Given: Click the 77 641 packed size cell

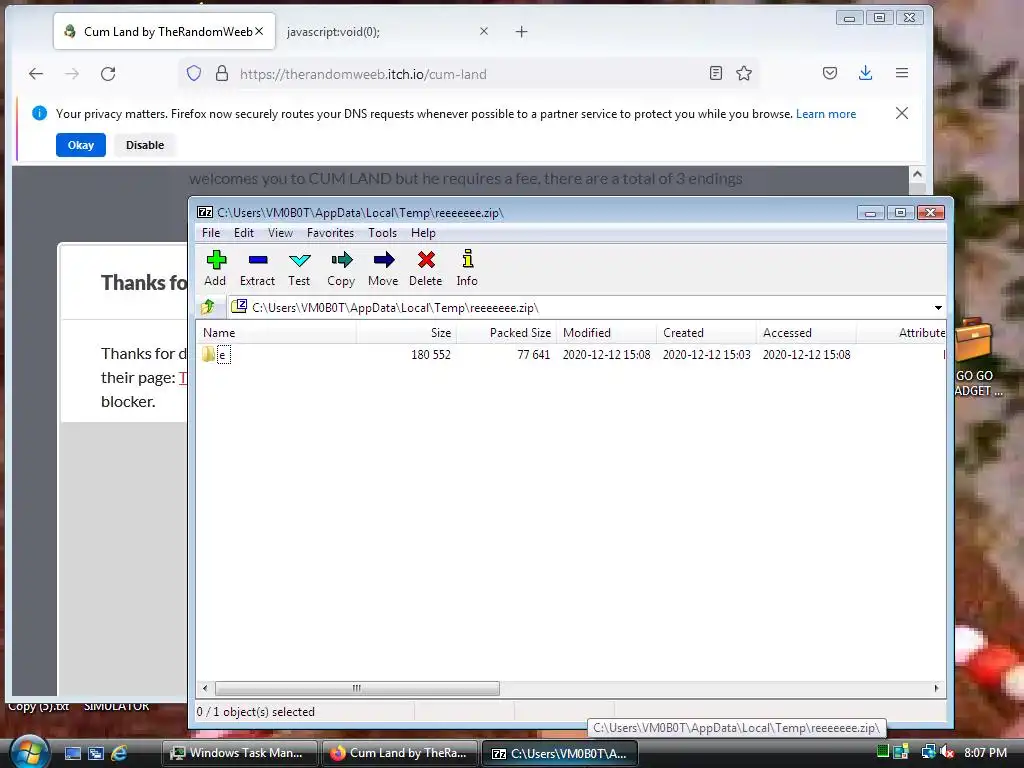Looking at the screenshot, I should (534, 355).
